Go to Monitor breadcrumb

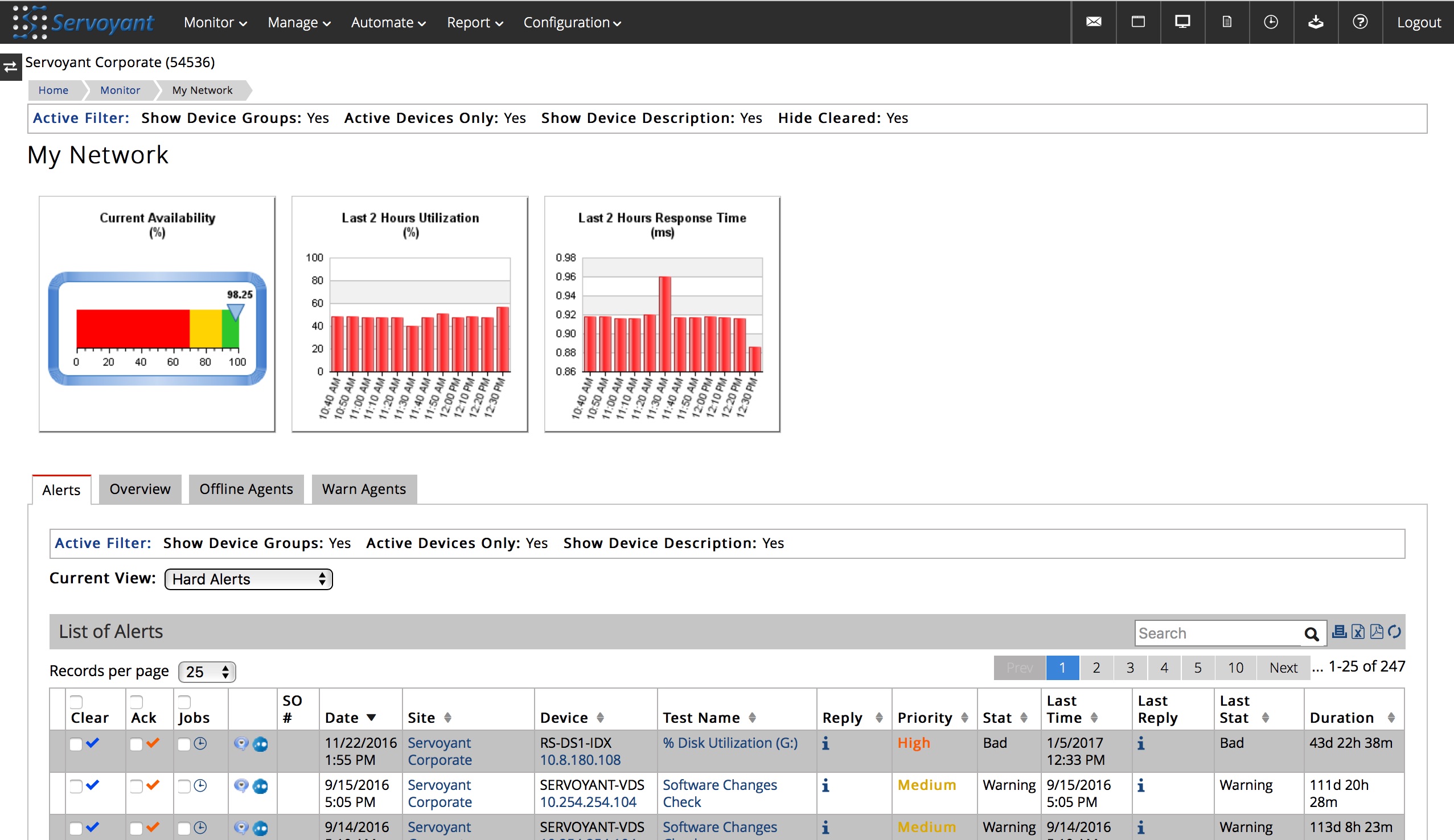point(120,90)
